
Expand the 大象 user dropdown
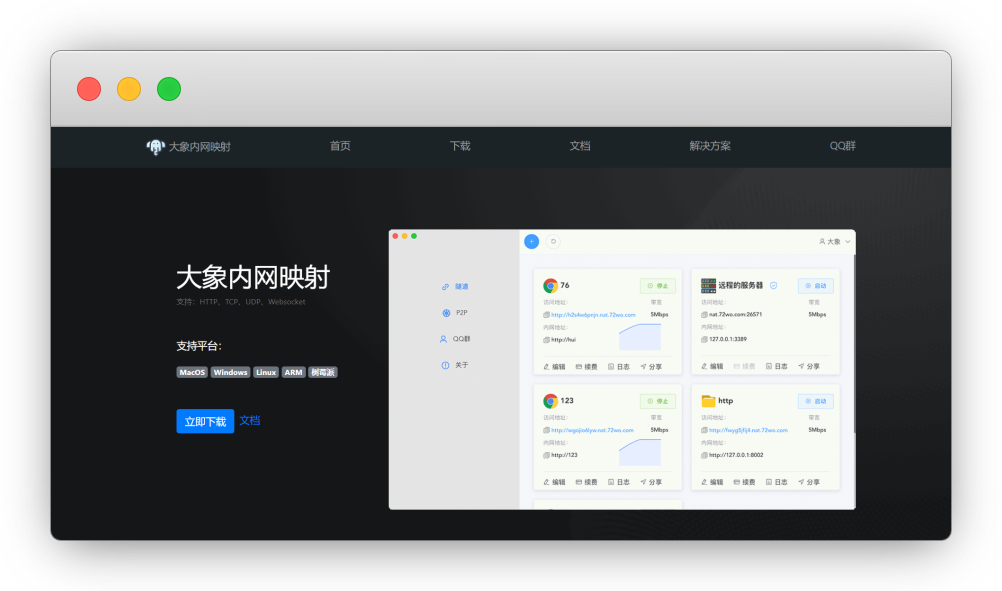click(835, 241)
